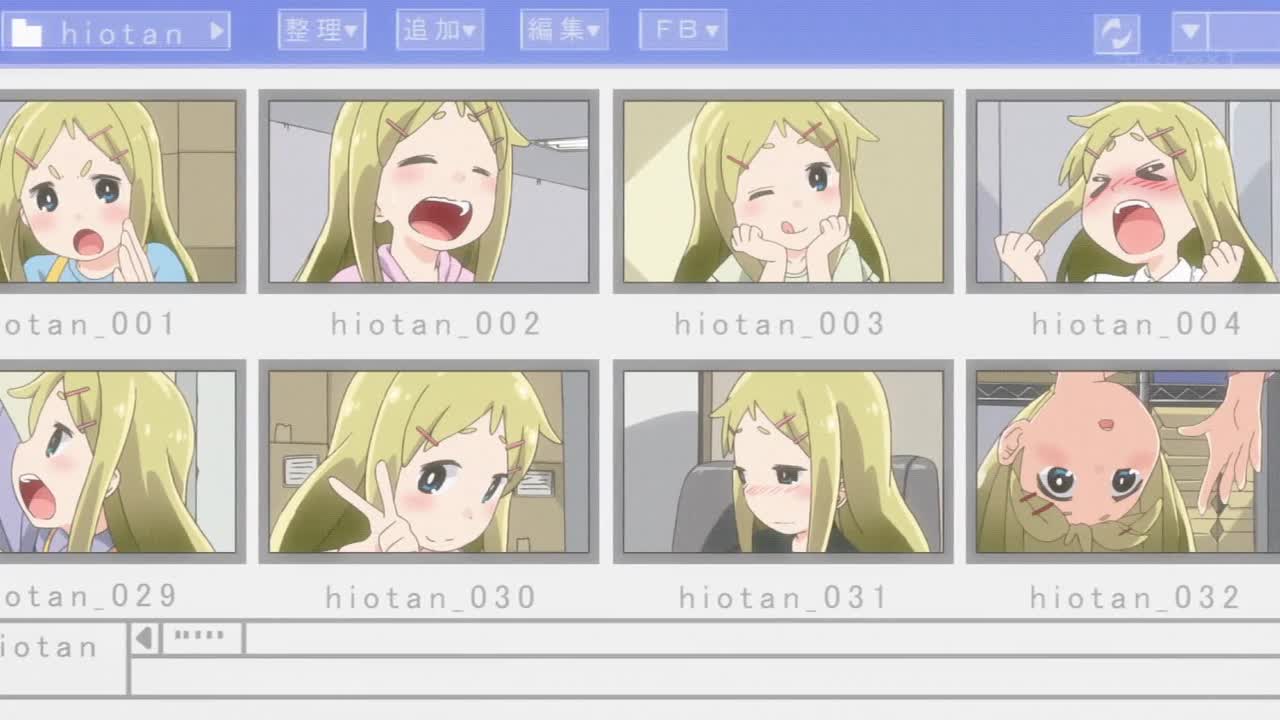Image resolution: width=1280 pixels, height=720 pixels.
Task: Click the horizontal scrollbar thumb with dots
Action: click(x=202, y=637)
